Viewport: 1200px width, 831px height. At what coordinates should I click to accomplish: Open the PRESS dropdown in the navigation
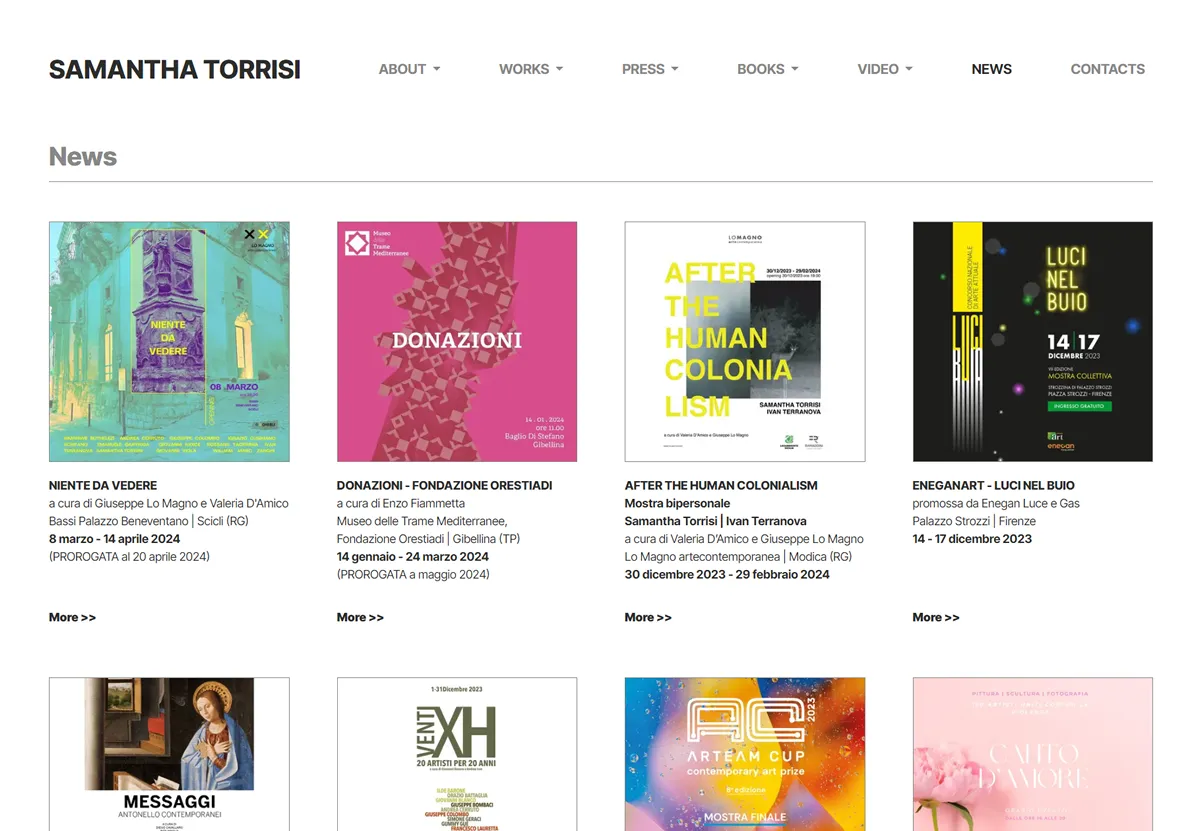click(650, 69)
